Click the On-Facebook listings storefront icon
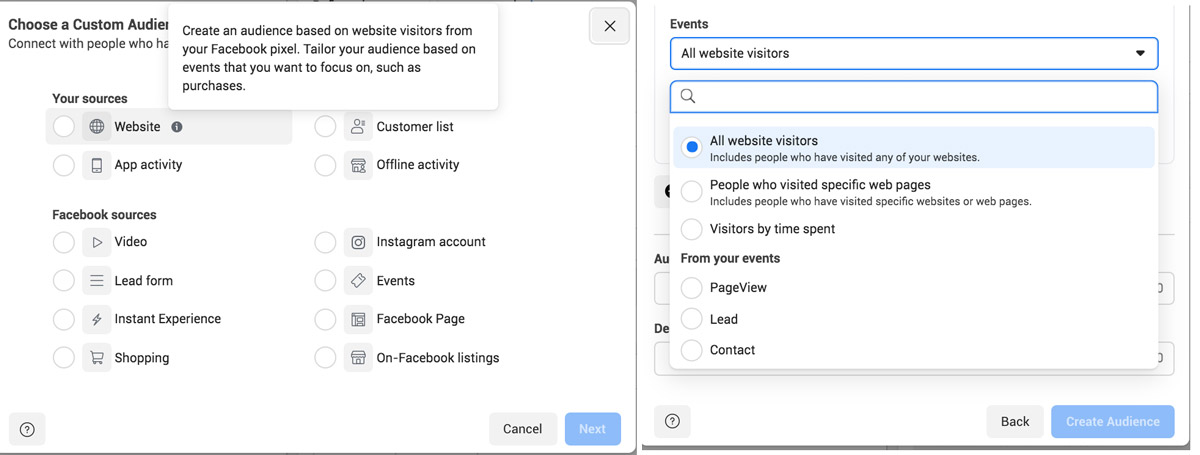 [358, 358]
